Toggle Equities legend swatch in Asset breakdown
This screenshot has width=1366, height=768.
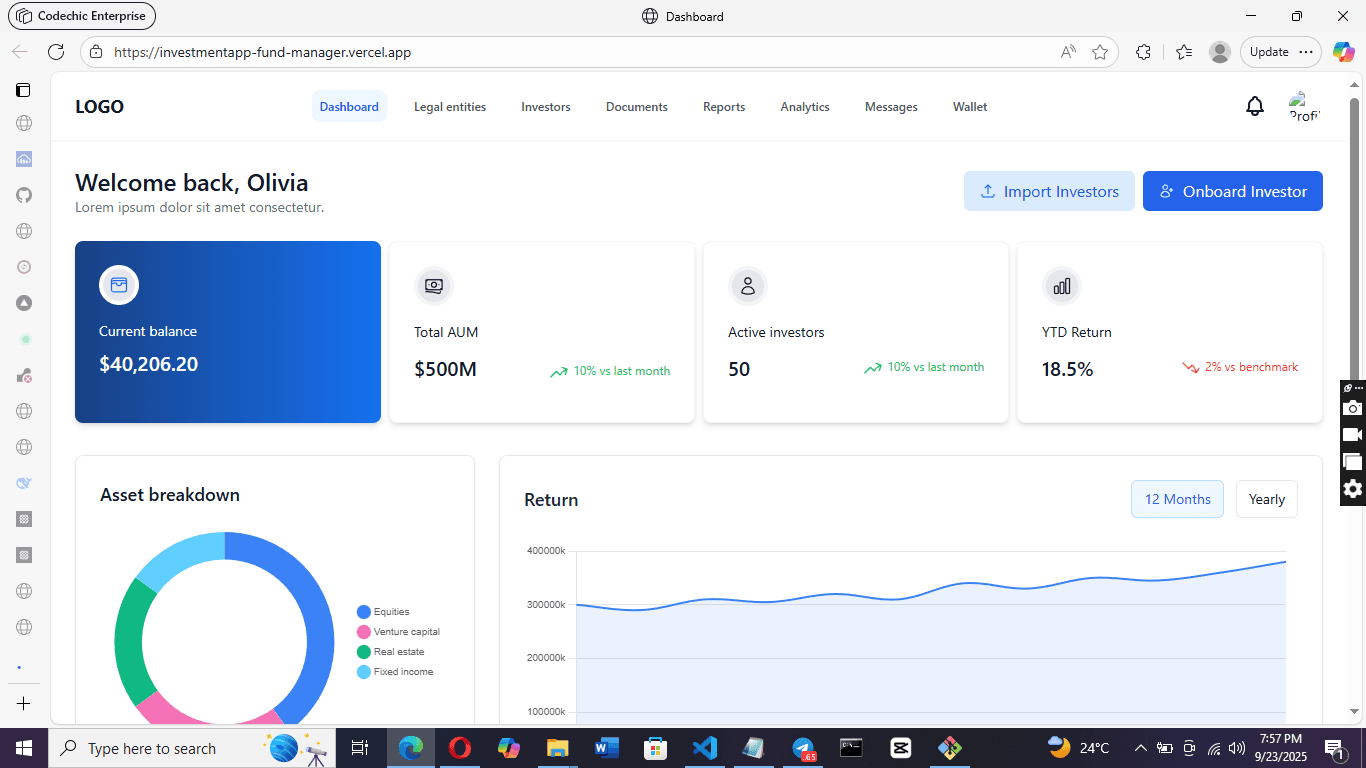click(x=364, y=612)
